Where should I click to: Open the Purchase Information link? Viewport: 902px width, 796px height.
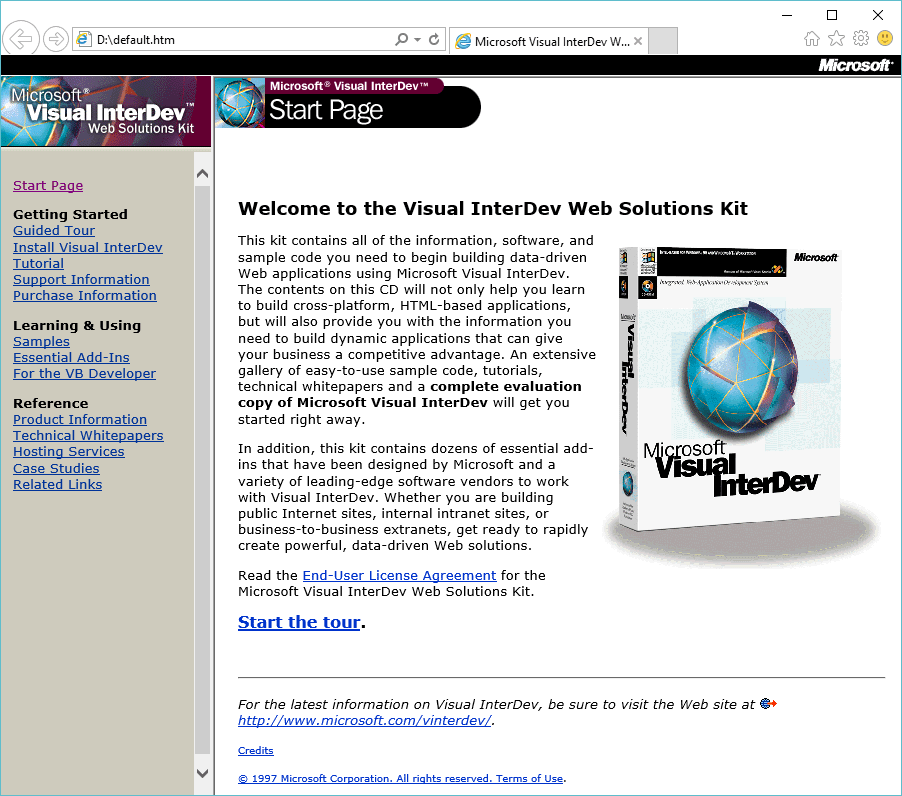(85, 296)
